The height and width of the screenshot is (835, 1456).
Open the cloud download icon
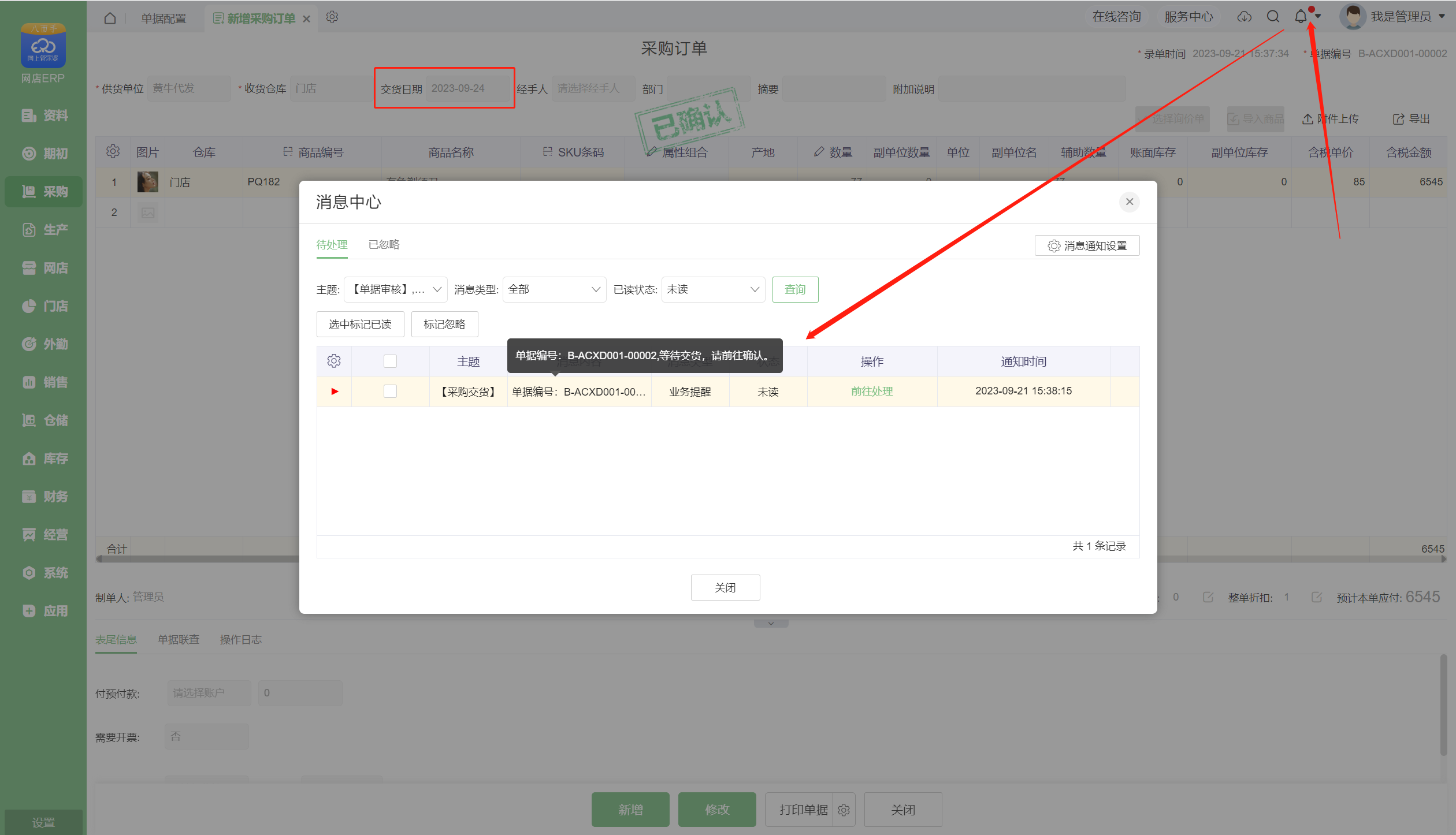pyautogui.click(x=1244, y=17)
